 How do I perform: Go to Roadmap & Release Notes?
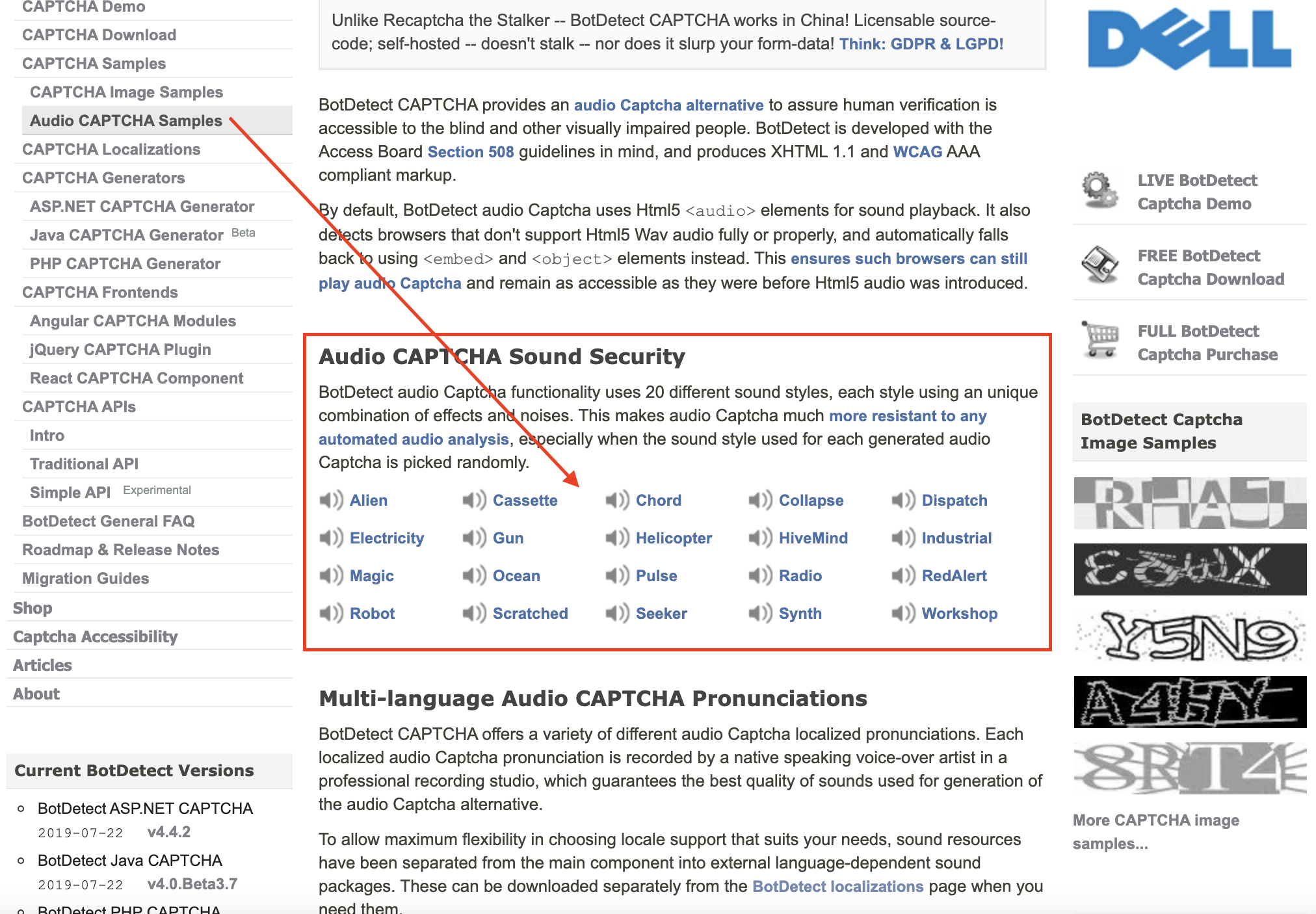[x=120, y=550]
